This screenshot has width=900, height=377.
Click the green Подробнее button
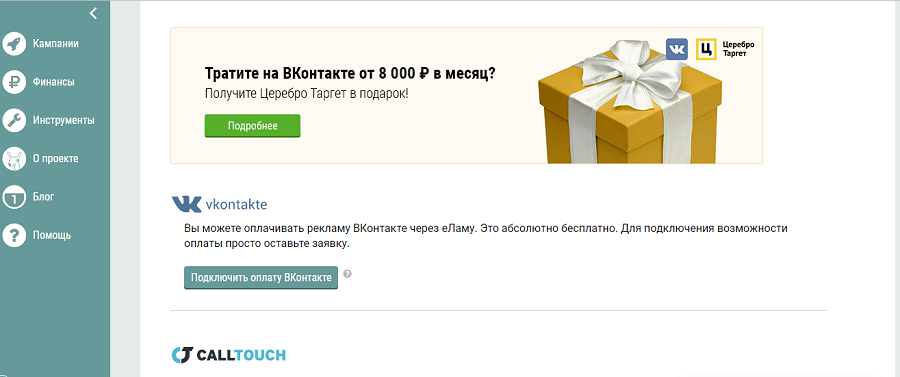pyautogui.click(x=253, y=126)
